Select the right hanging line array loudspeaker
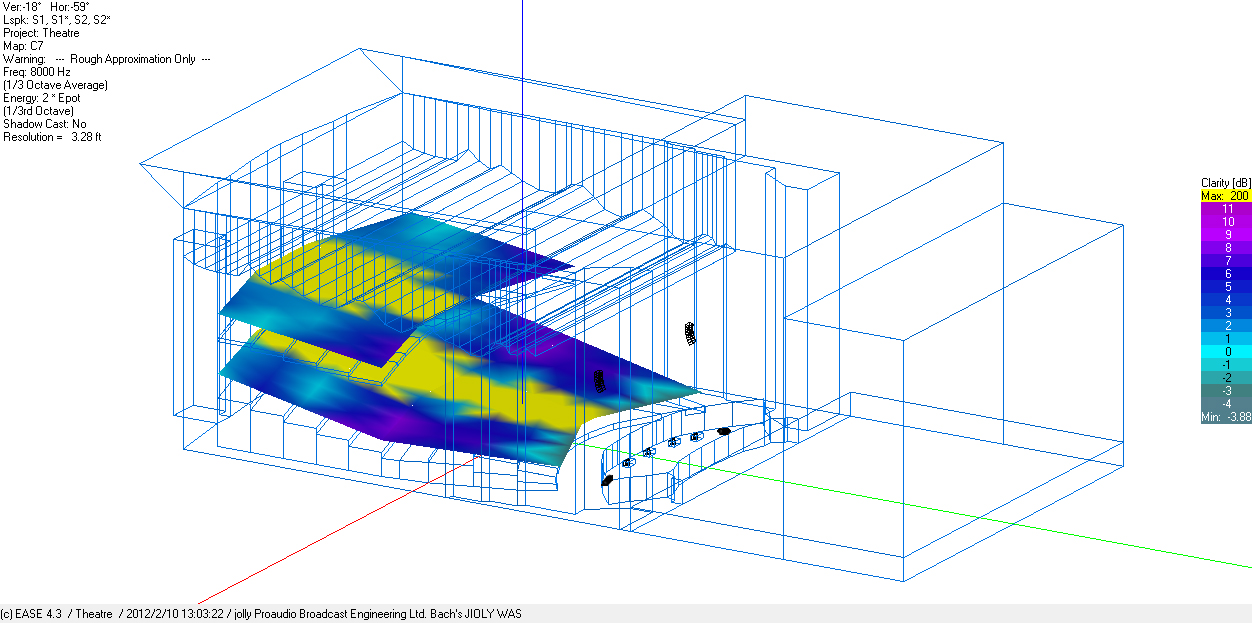This screenshot has width=1252, height=623. click(689, 333)
